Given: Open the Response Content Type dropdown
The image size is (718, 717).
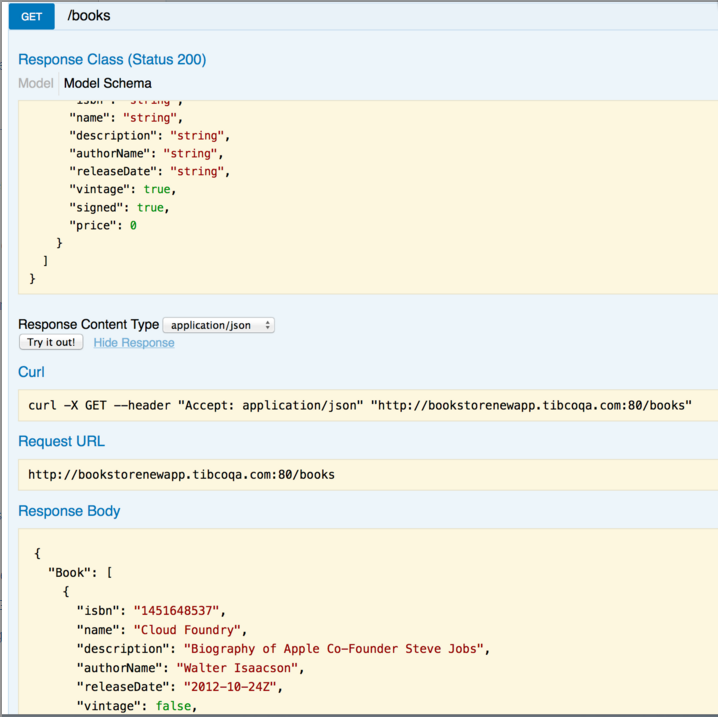Looking at the screenshot, I should coord(218,325).
